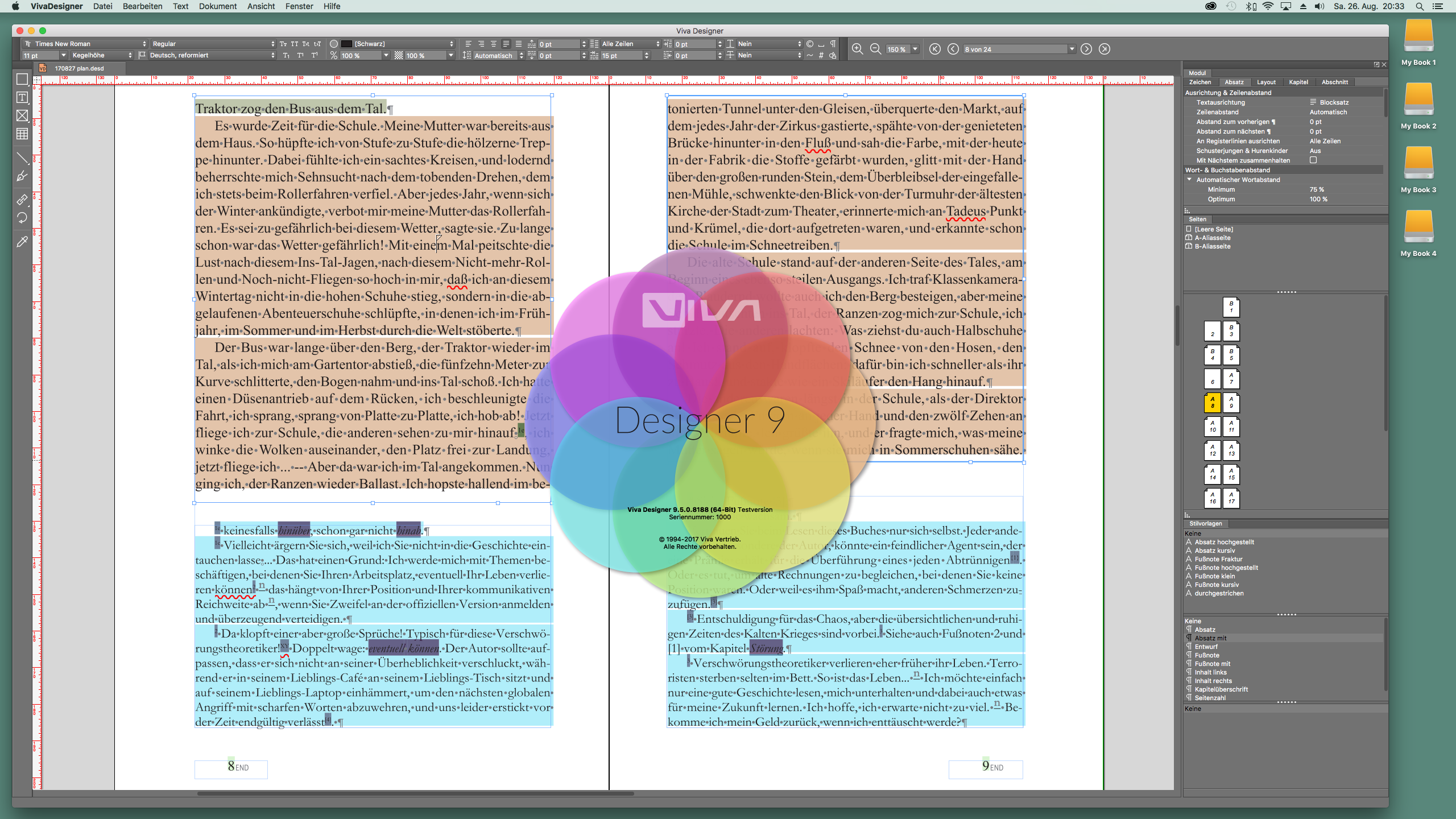1456x819 pixels.
Task: Select the eyedropper tool
Action: pyautogui.click(x=22, y=242)
